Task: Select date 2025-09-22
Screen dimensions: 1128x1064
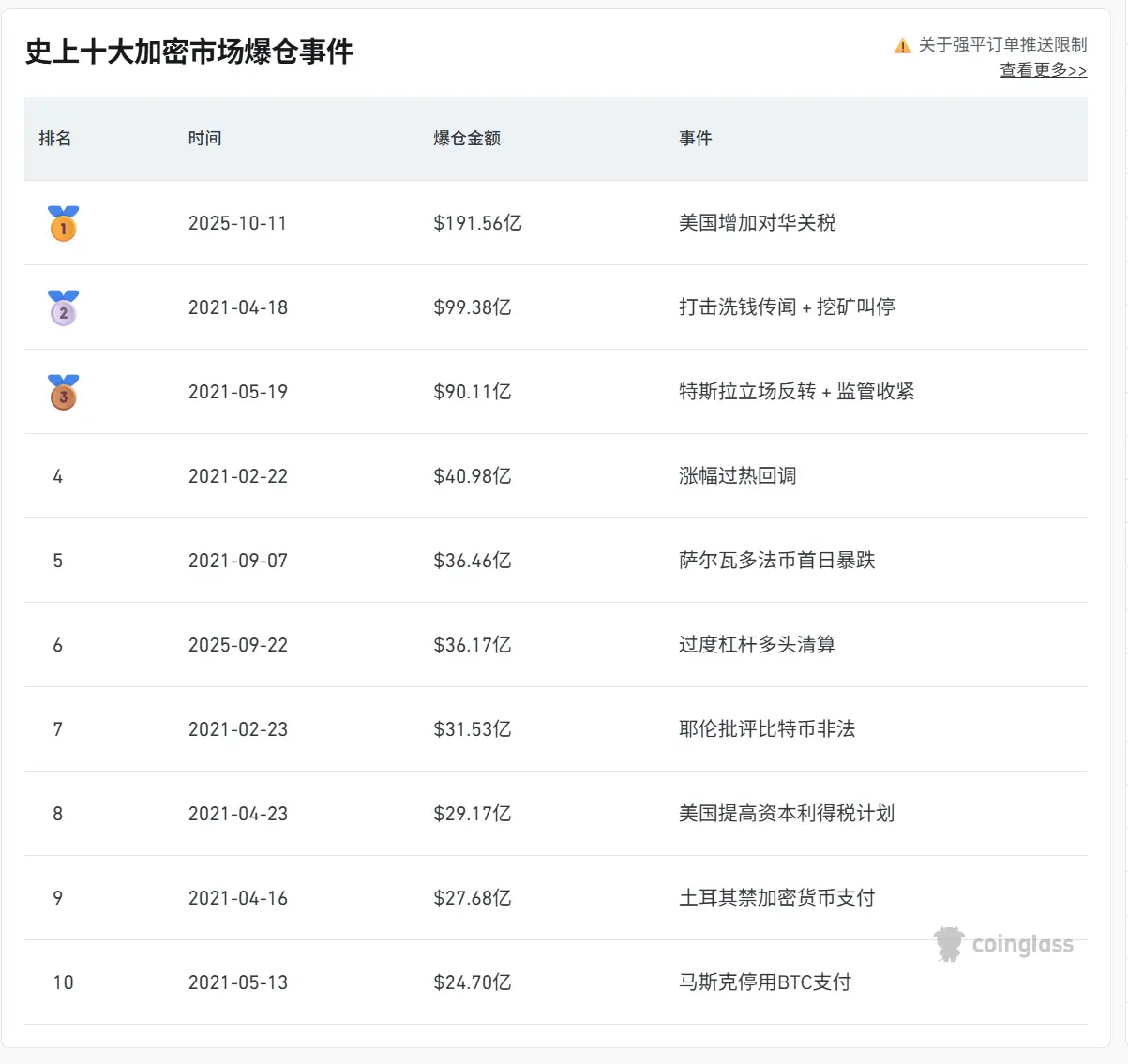Action: 238,645
